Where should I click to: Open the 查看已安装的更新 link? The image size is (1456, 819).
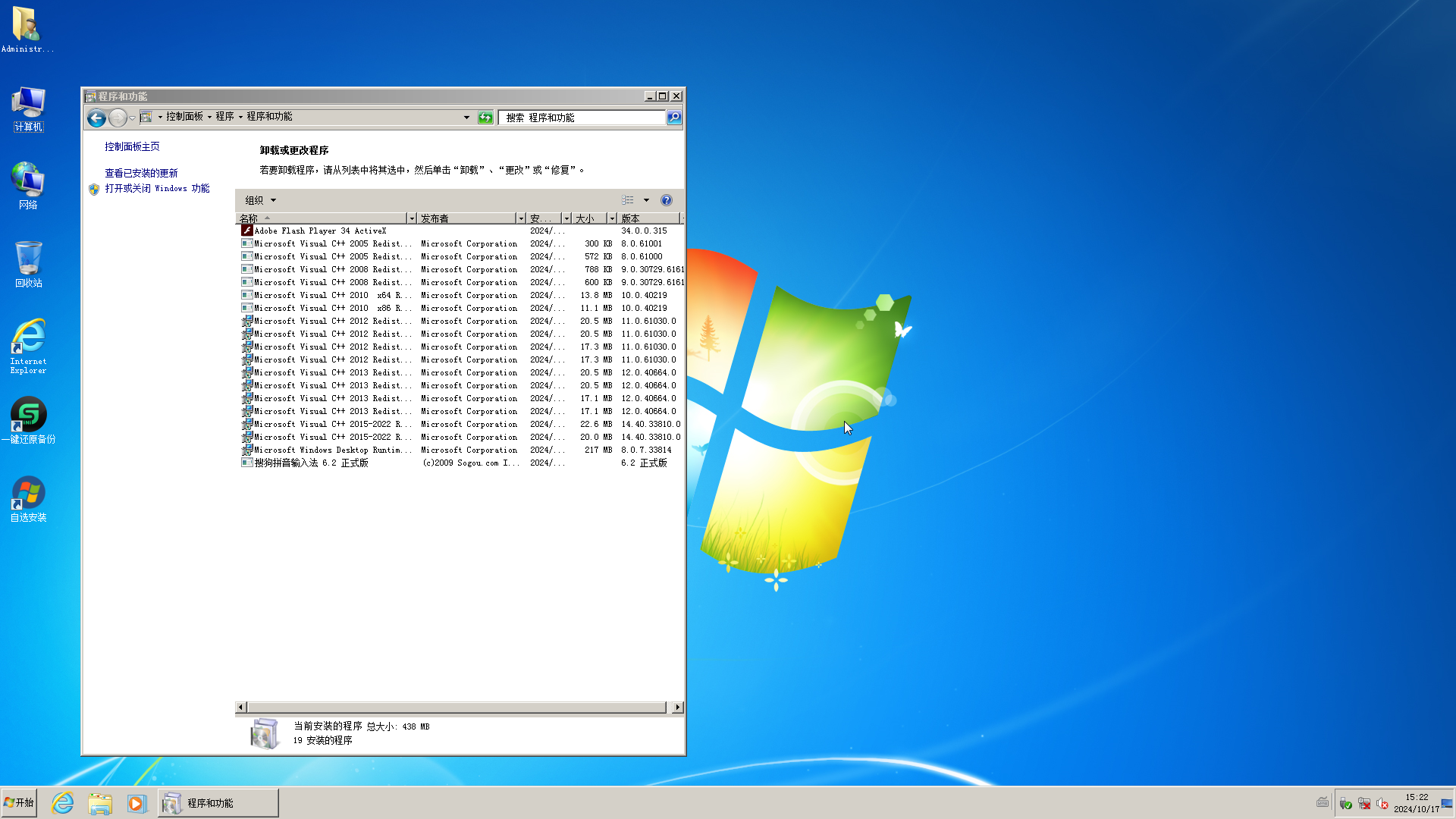(x=141, y=173)
